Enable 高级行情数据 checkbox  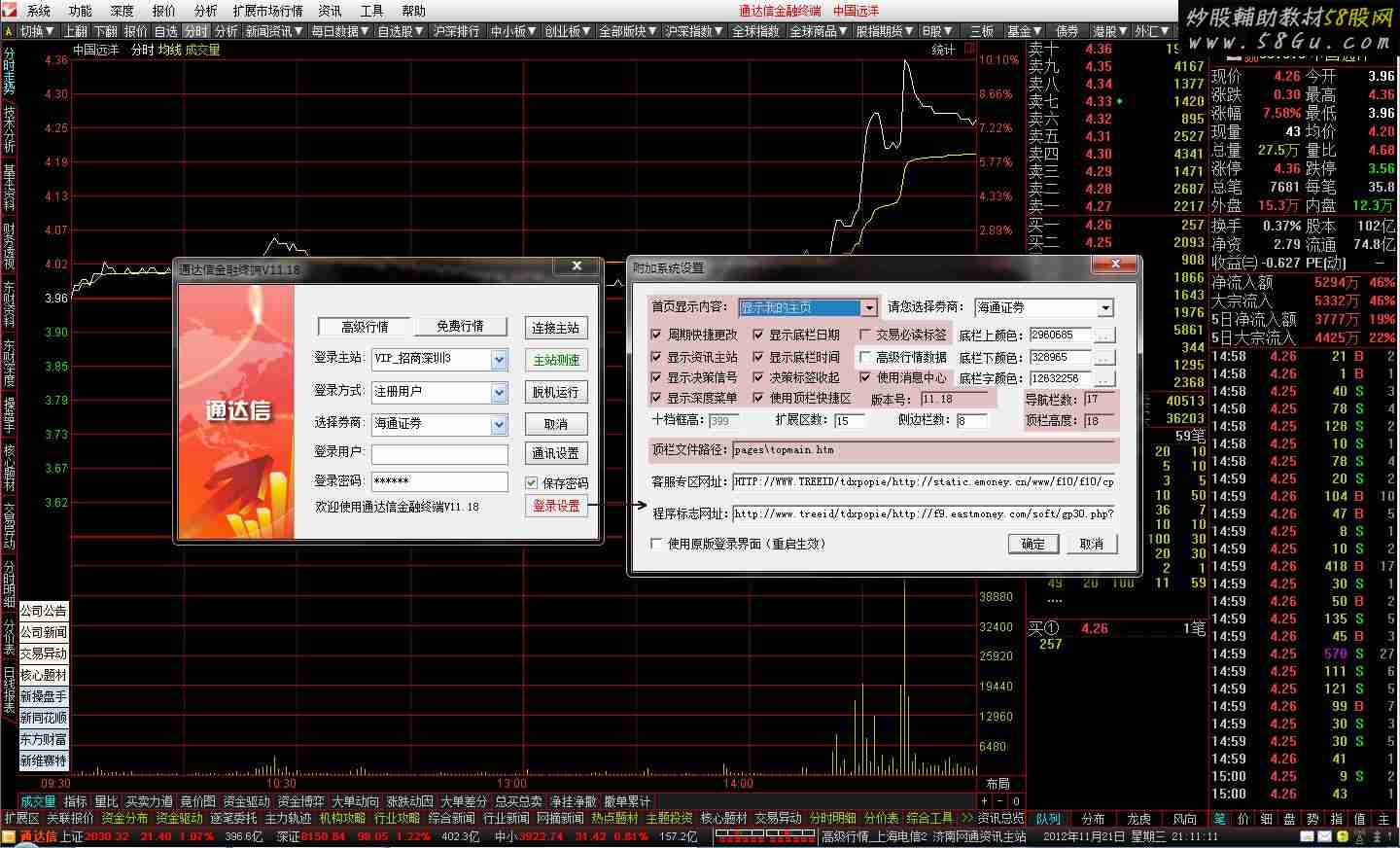pos(865,357)
